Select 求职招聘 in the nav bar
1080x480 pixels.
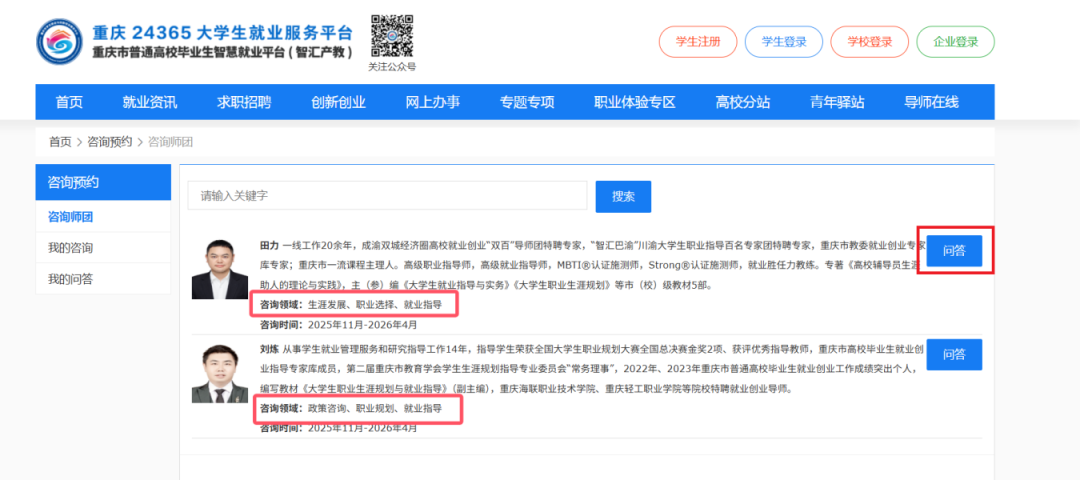(244, 102)
